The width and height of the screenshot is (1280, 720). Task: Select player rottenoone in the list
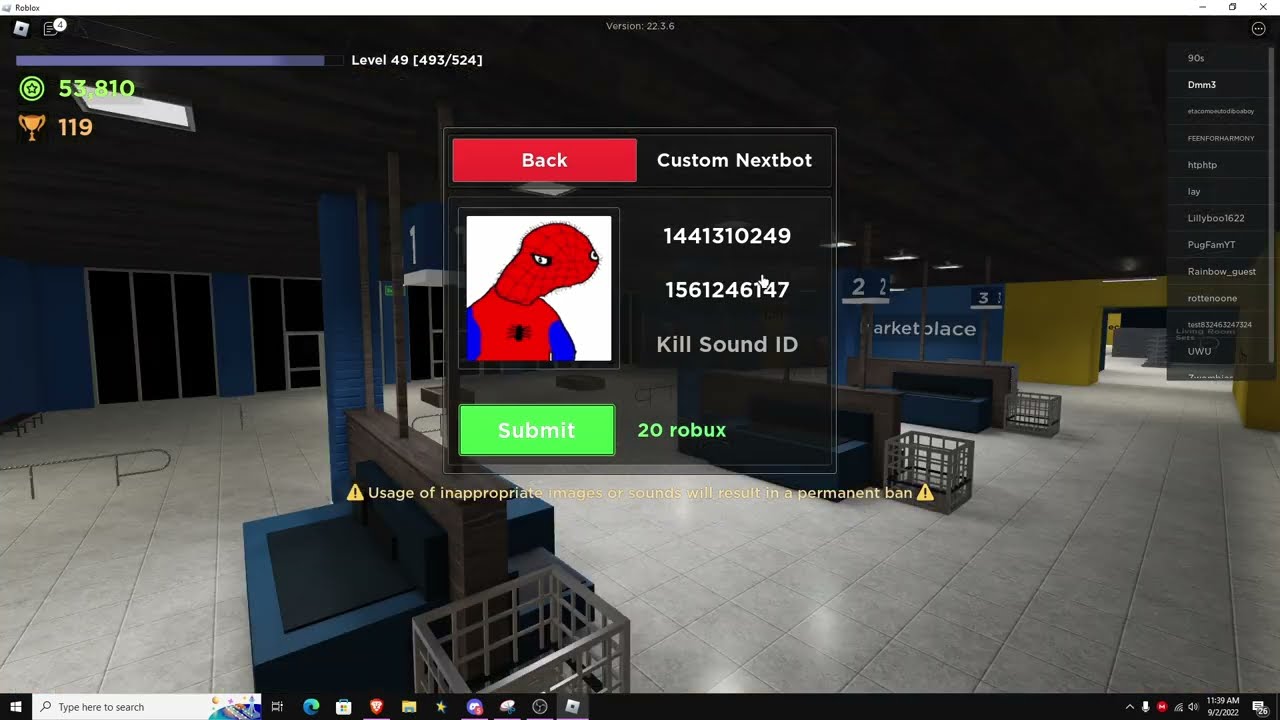[1218, 298]
